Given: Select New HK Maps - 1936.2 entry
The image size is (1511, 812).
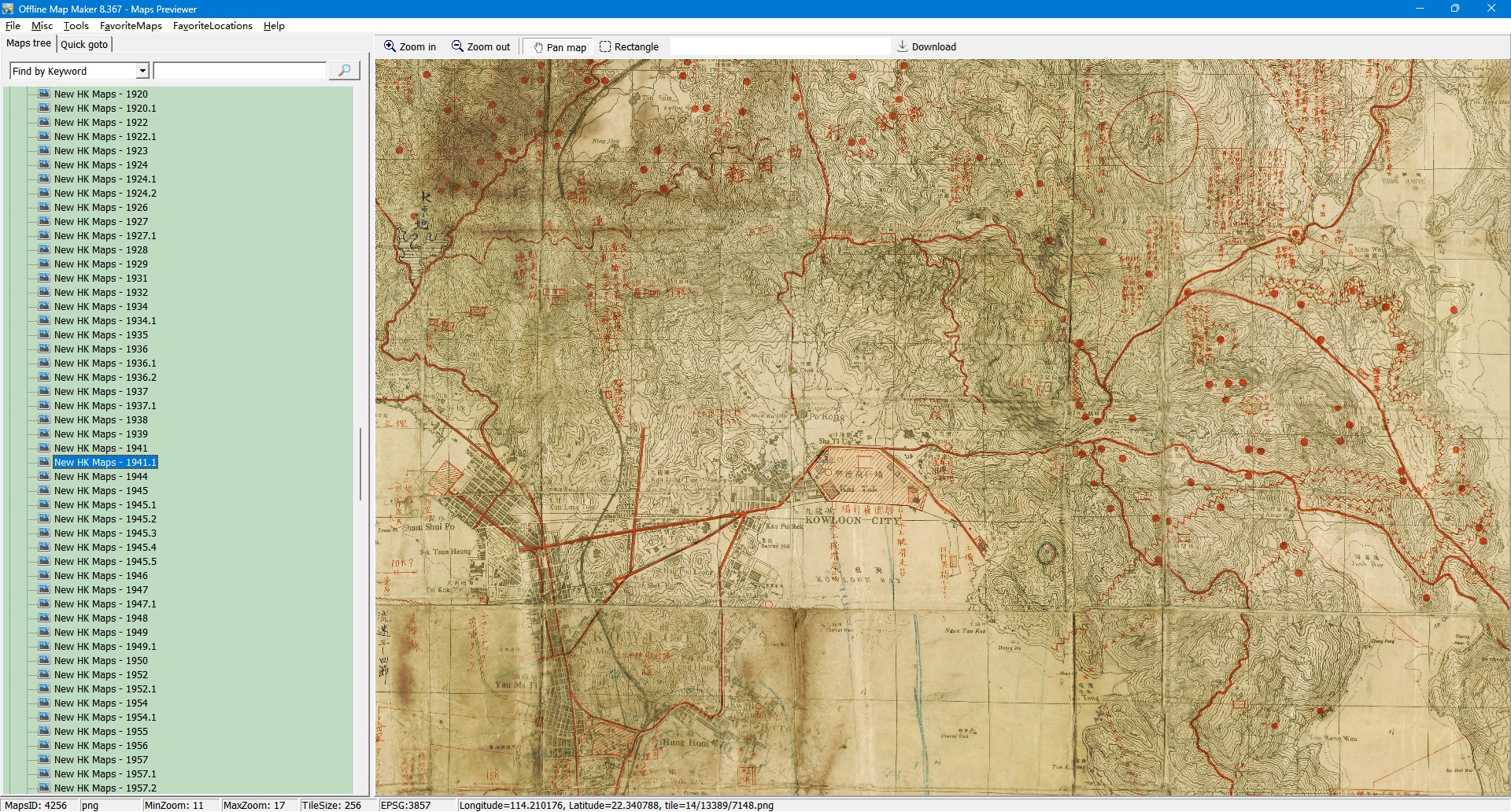Looking at the screenshot, I should (x=105, y=377).
